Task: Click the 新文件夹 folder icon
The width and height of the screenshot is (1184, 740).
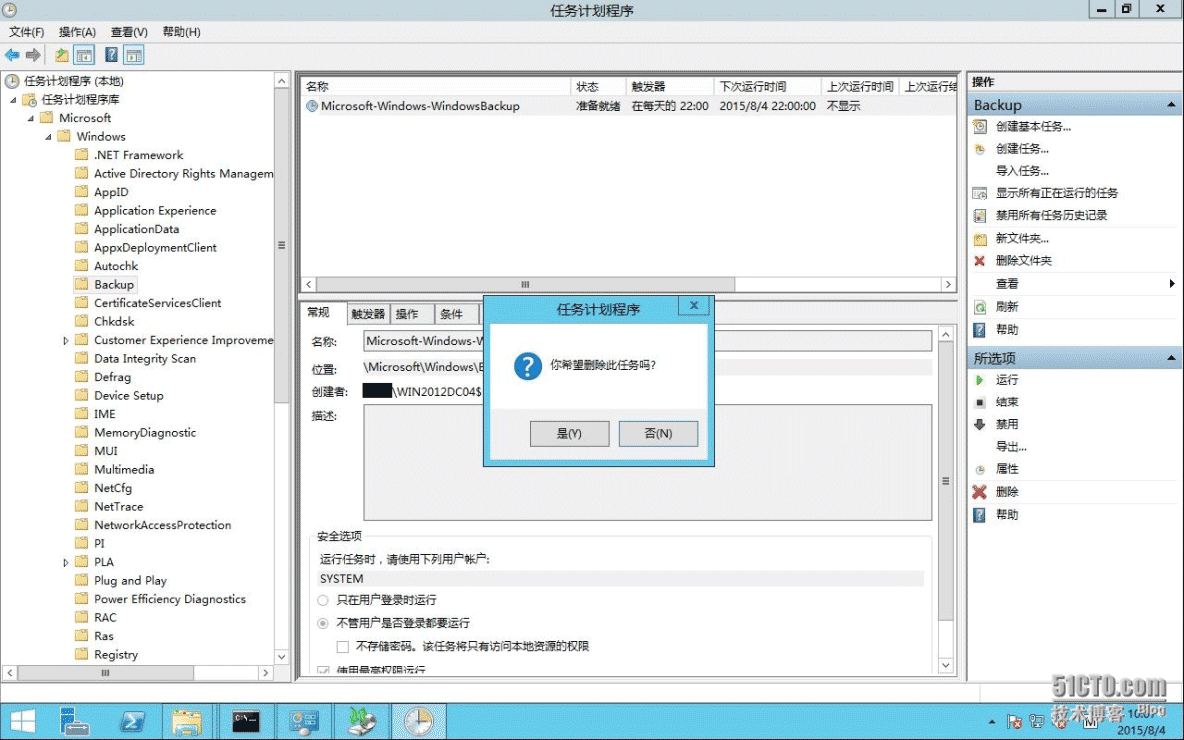Action: (979, 239)
